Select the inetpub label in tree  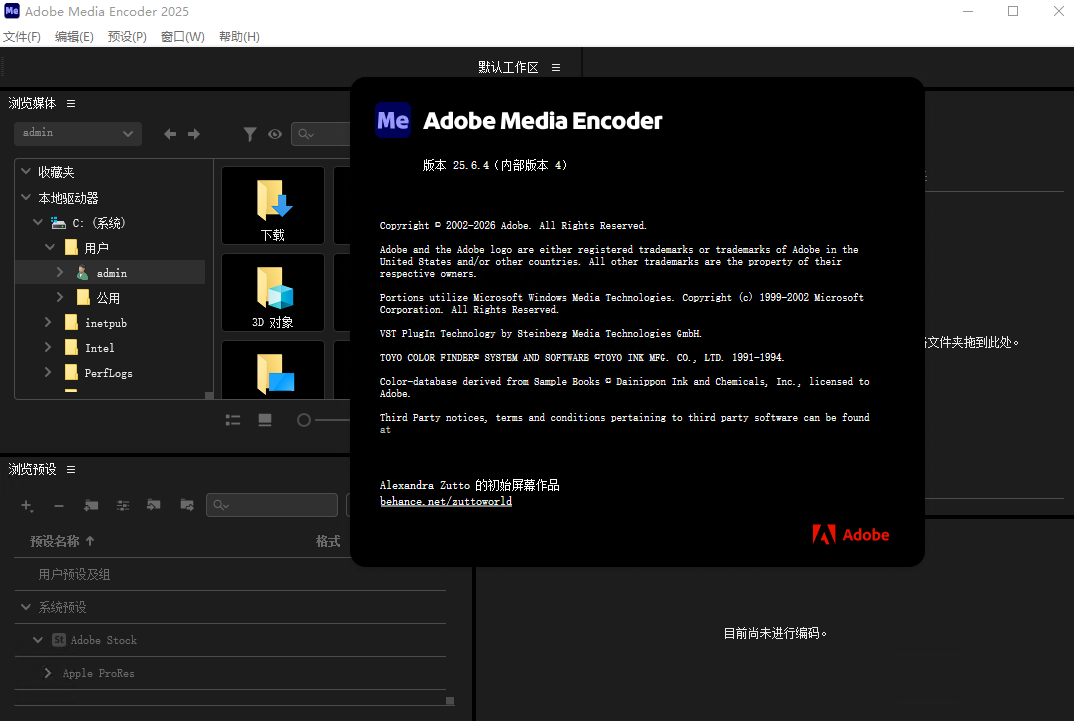[105, 323]
